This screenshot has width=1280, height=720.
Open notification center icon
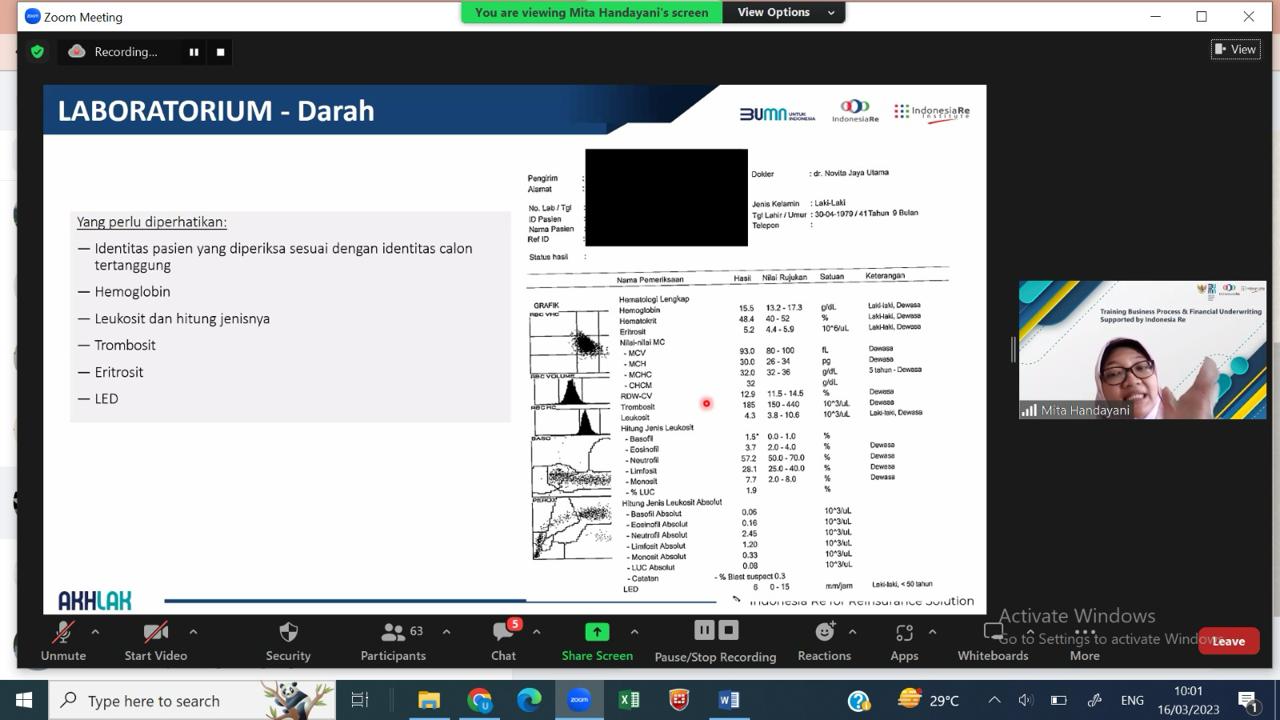point(1247,700)
